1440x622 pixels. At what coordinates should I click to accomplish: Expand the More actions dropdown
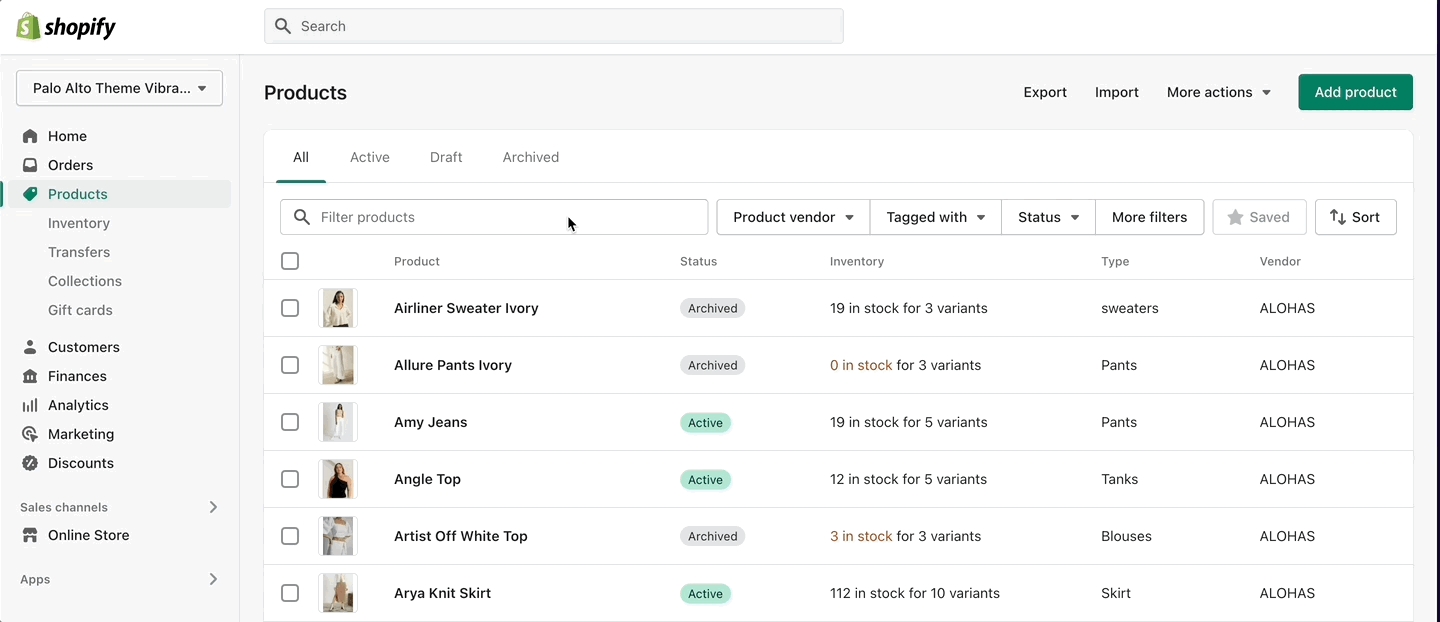(x=1218, y=92)
